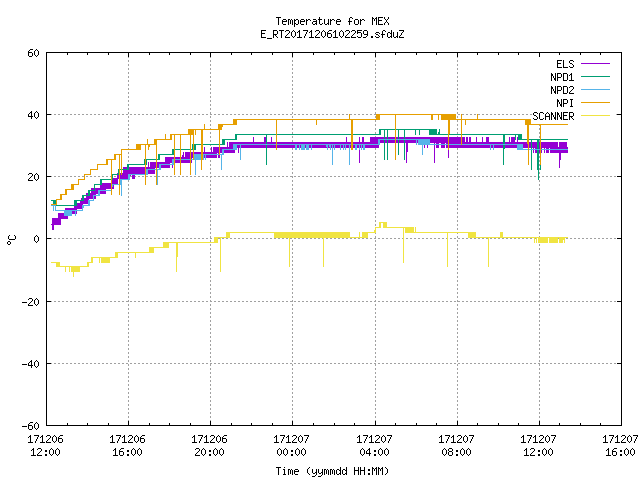This screenshot has width=640, height=480.
Task: Click the 0 y-axis tick label
Action: 37,239
